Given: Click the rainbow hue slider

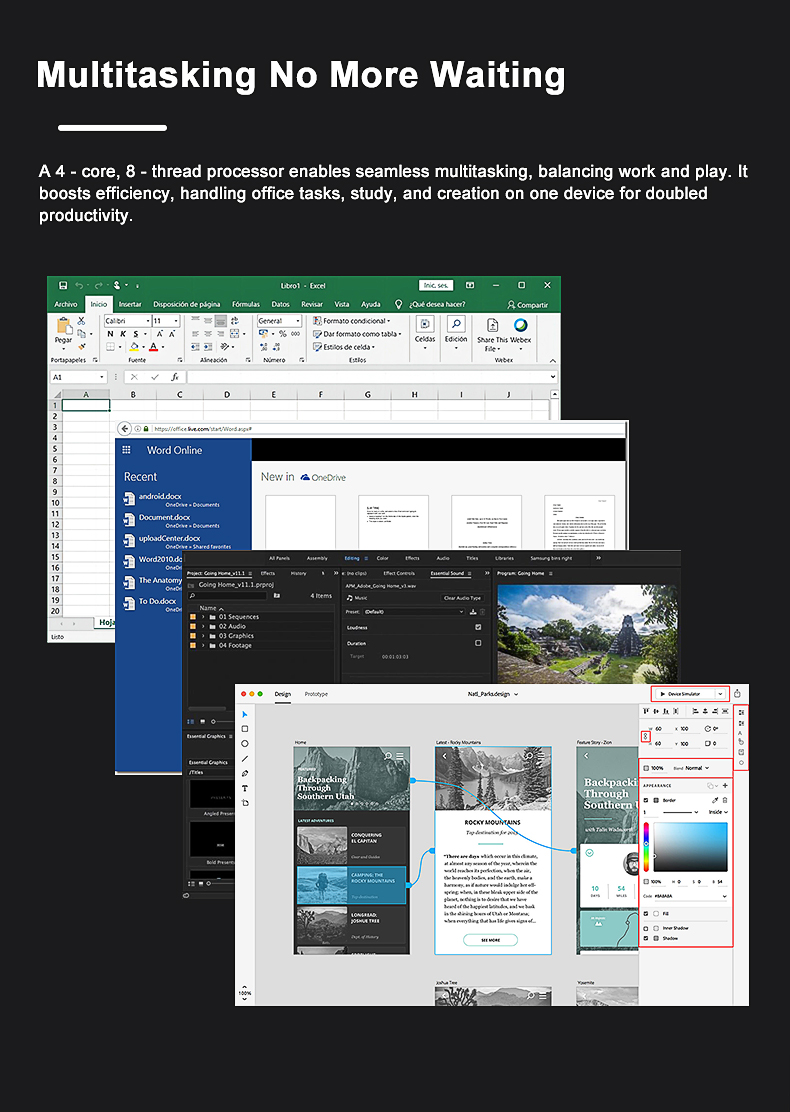Looking at the screenshot, I should [646, 847].
